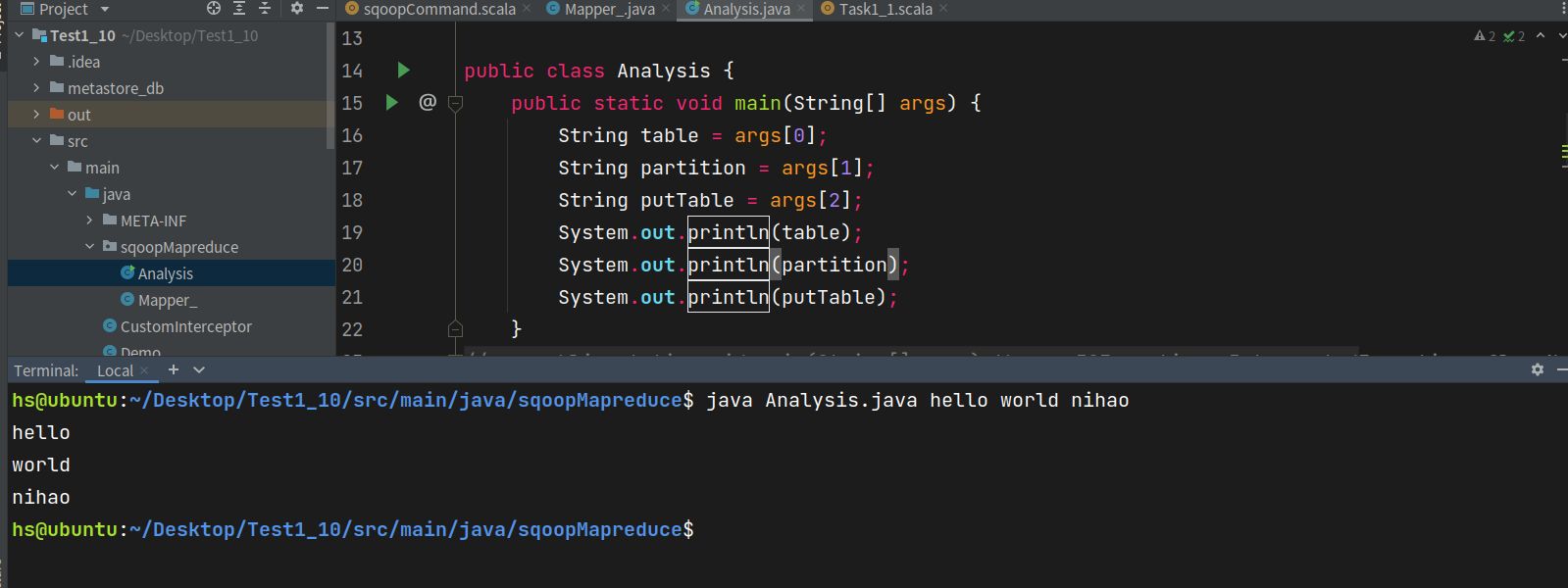This screenshot has width=1568, height=588.
Task: Click line number 18 in gutter
Action: (352, 200)
